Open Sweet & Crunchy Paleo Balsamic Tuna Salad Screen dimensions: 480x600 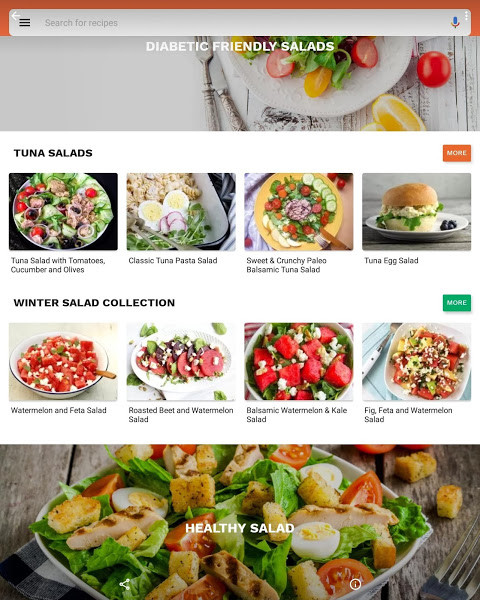pyautogui.click(x=299, y=212)
